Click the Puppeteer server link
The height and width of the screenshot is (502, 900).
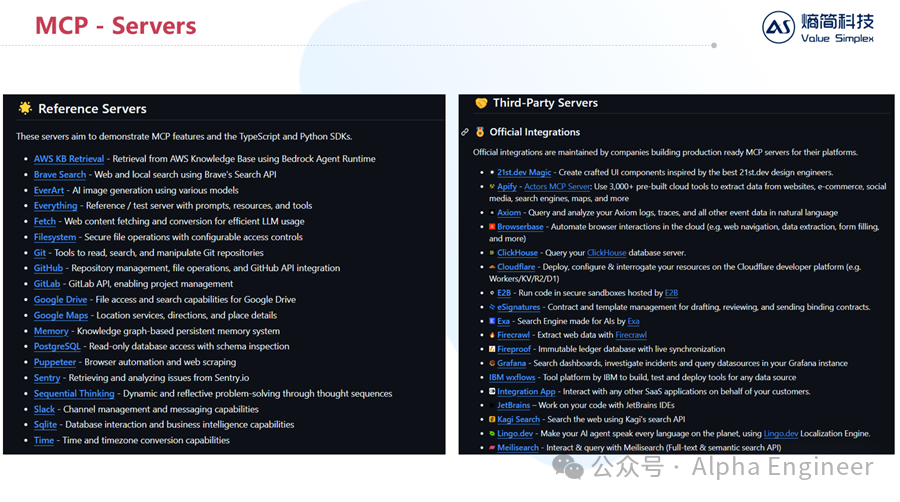pos(55,363)
